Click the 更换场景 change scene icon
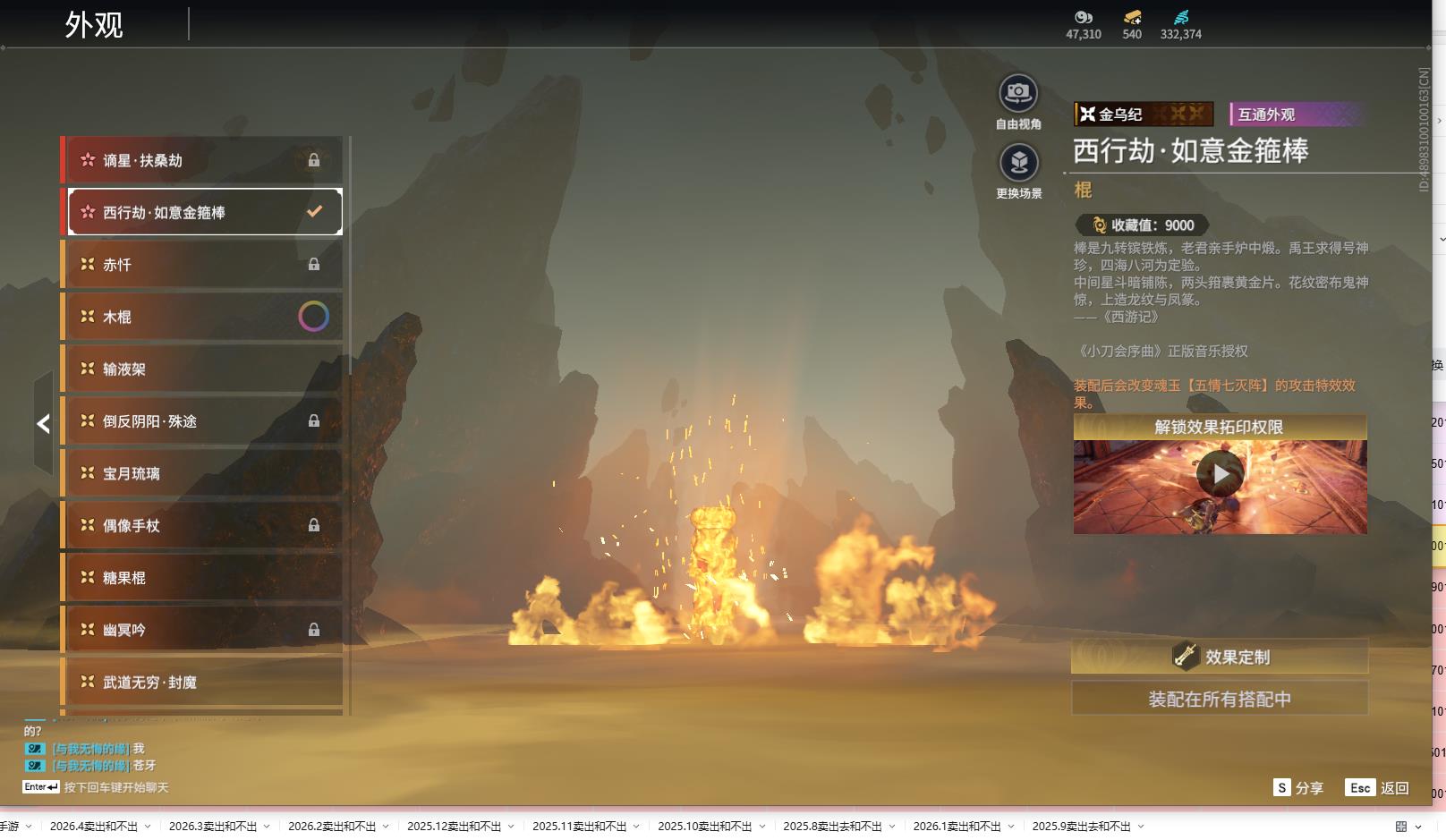 click(x=1018, y=163)
